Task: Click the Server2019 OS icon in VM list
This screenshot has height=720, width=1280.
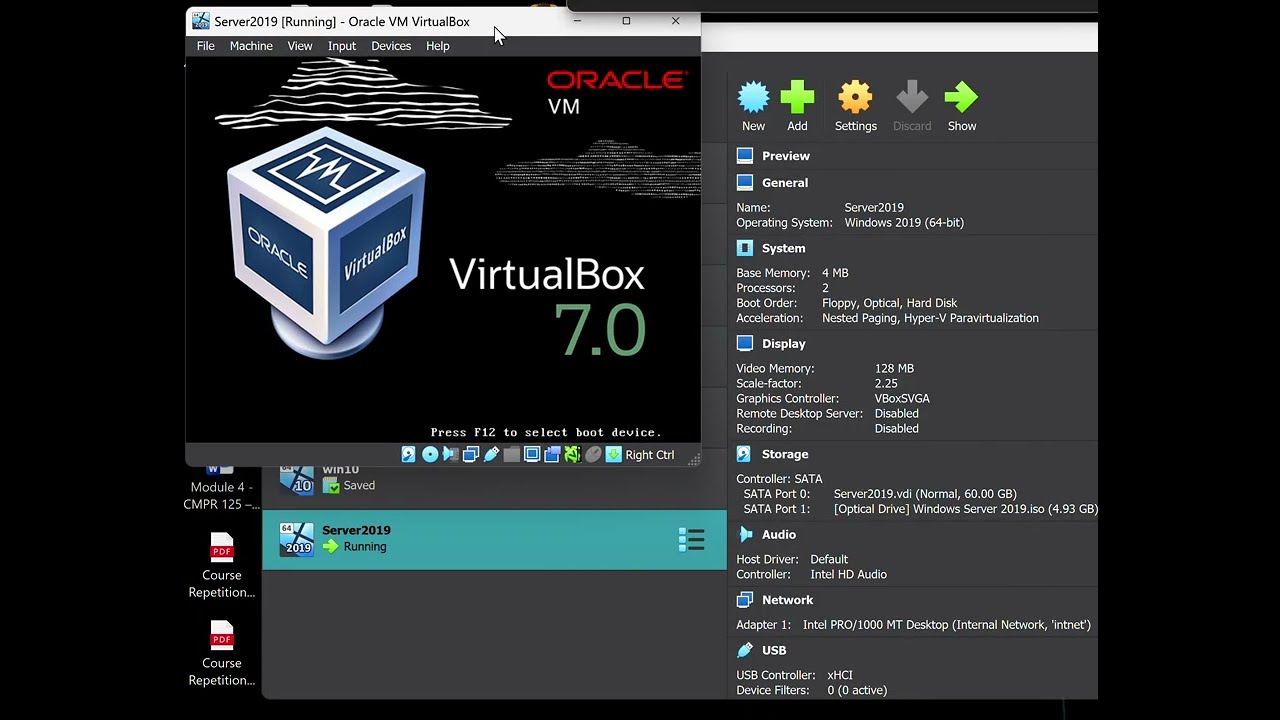Action: coord(296,538)
